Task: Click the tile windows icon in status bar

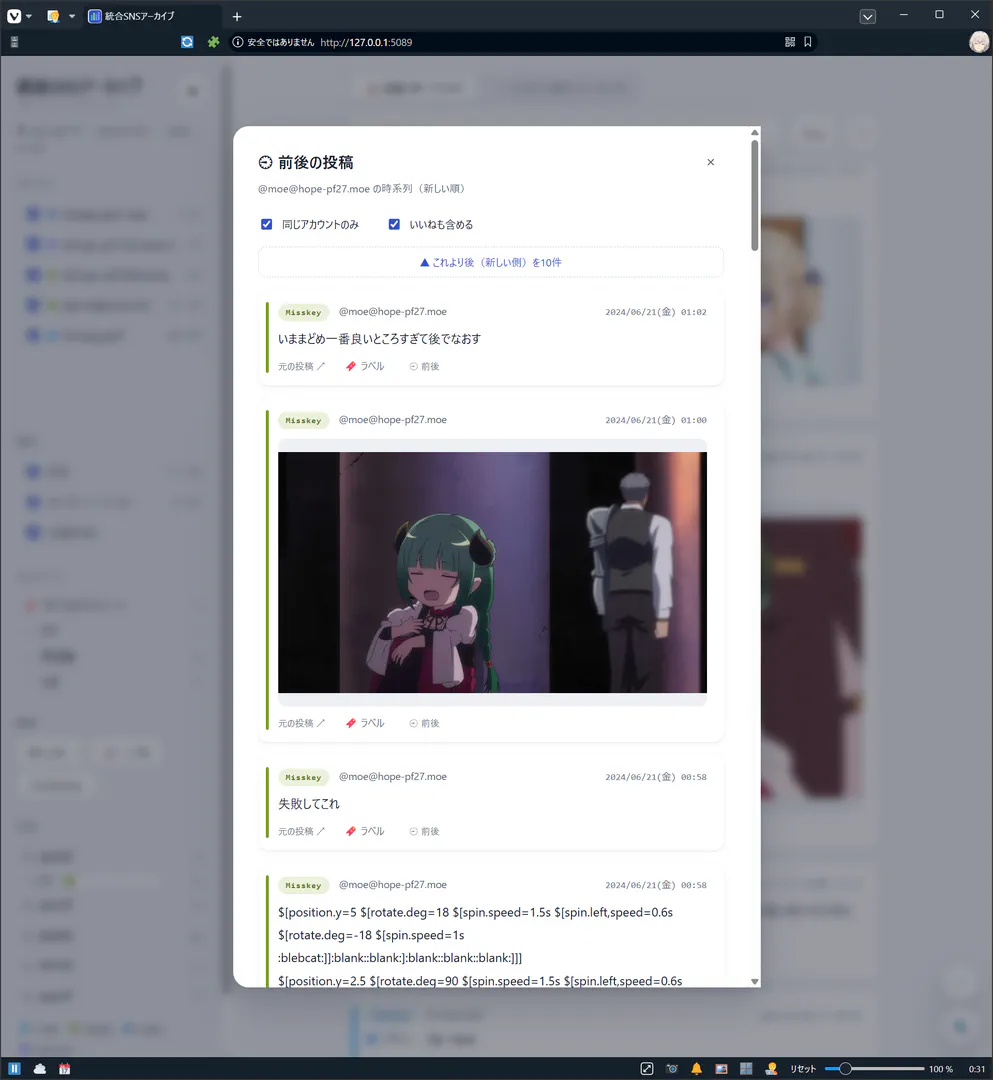Action: tap(746, 1069)
